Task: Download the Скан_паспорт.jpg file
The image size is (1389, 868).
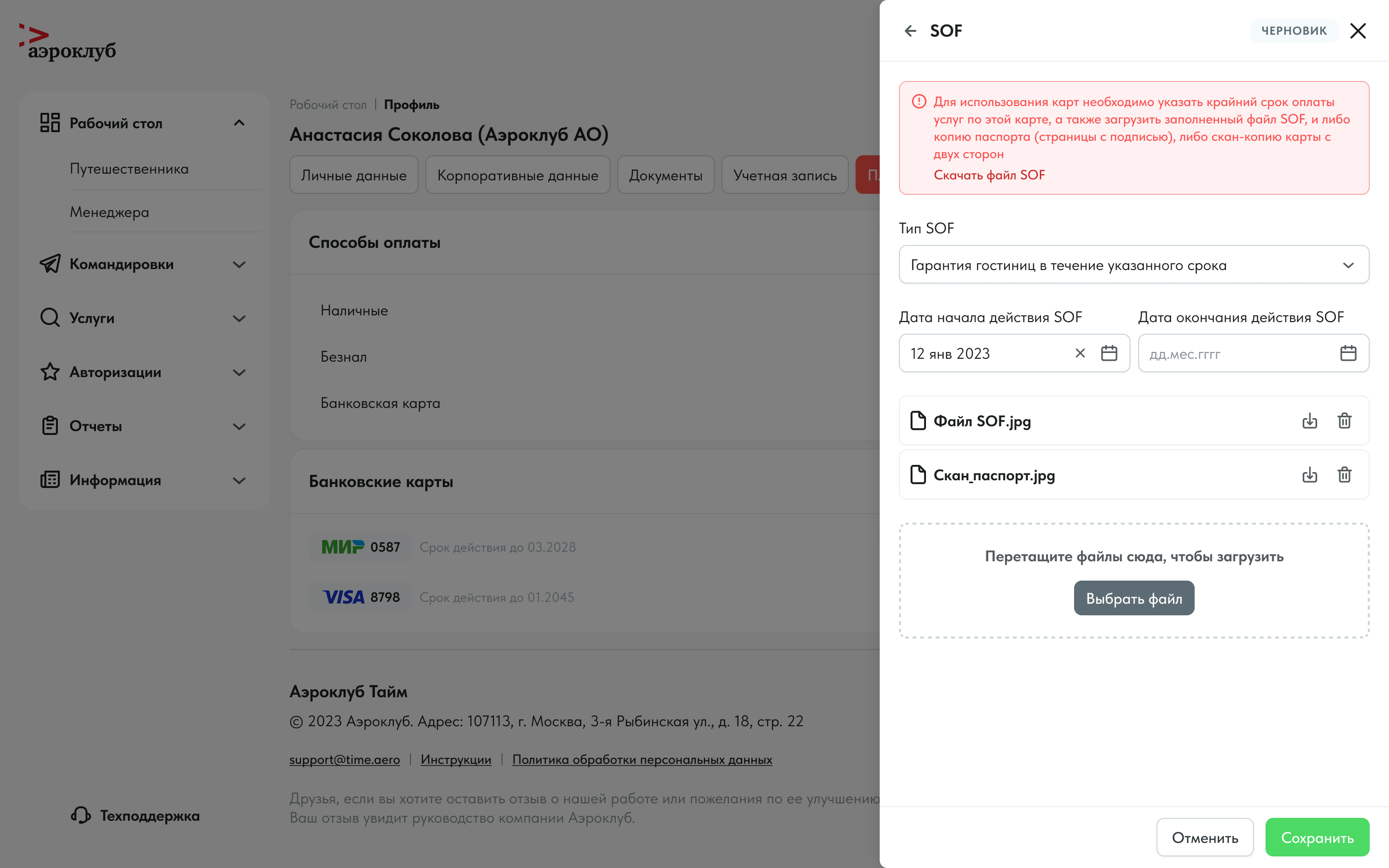Action: click(1309, 475)
